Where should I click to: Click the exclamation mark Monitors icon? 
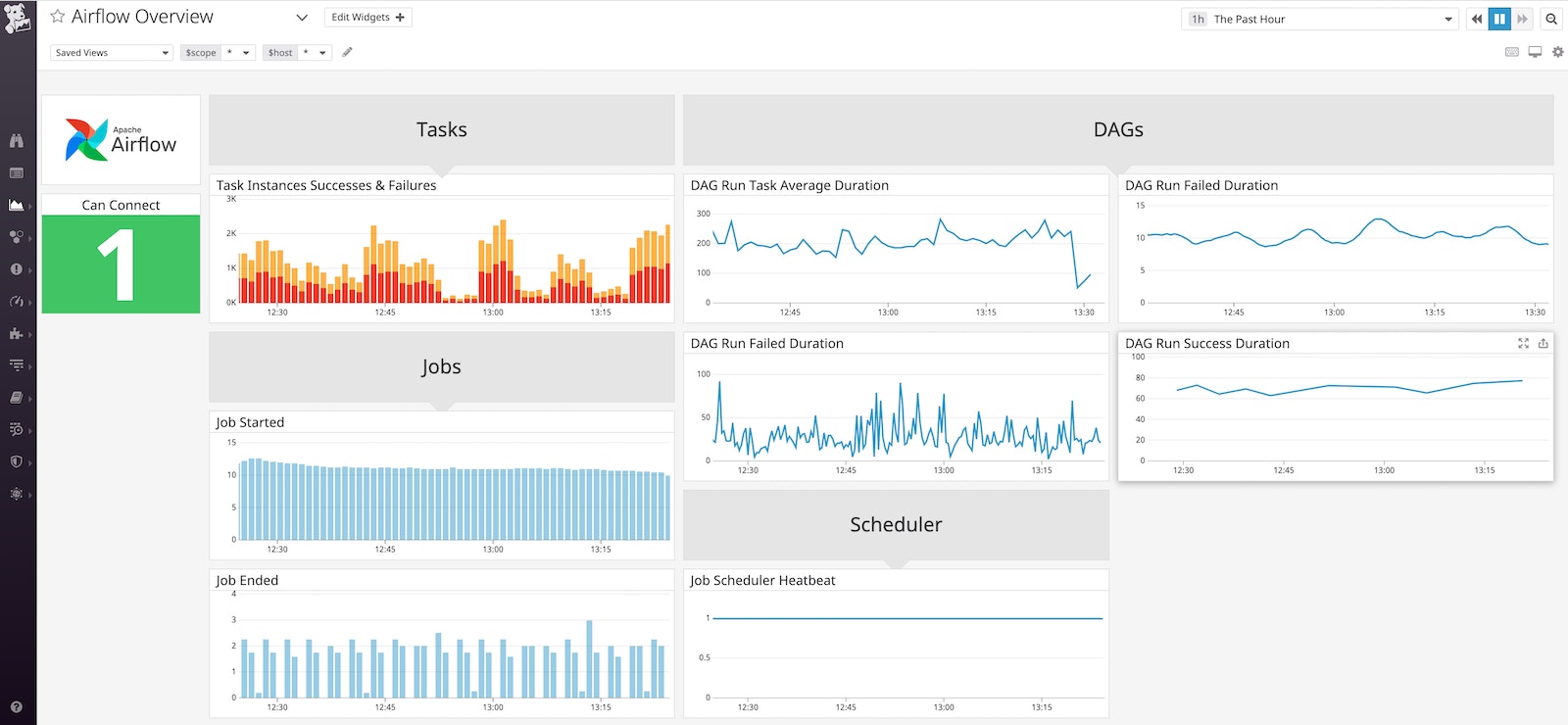pyautogui.click(x=17, y=268)
